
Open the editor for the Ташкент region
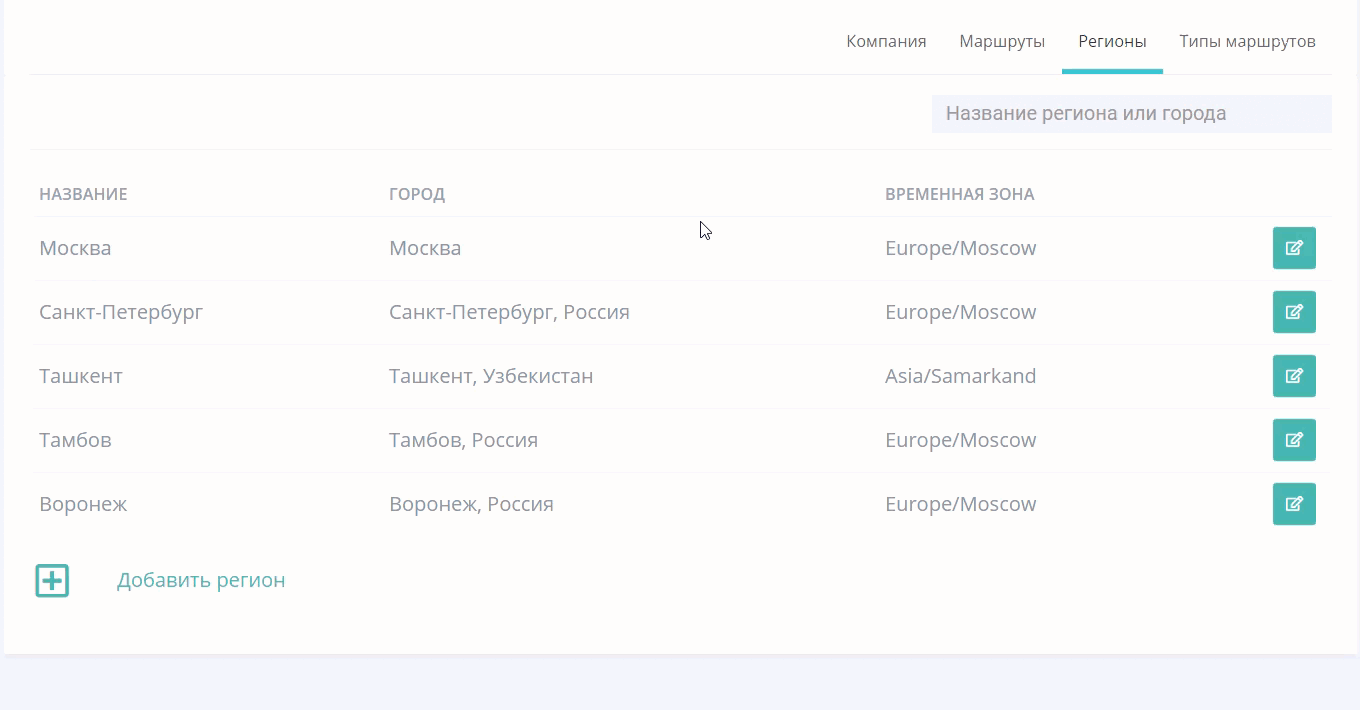[x=1293, y=376]
